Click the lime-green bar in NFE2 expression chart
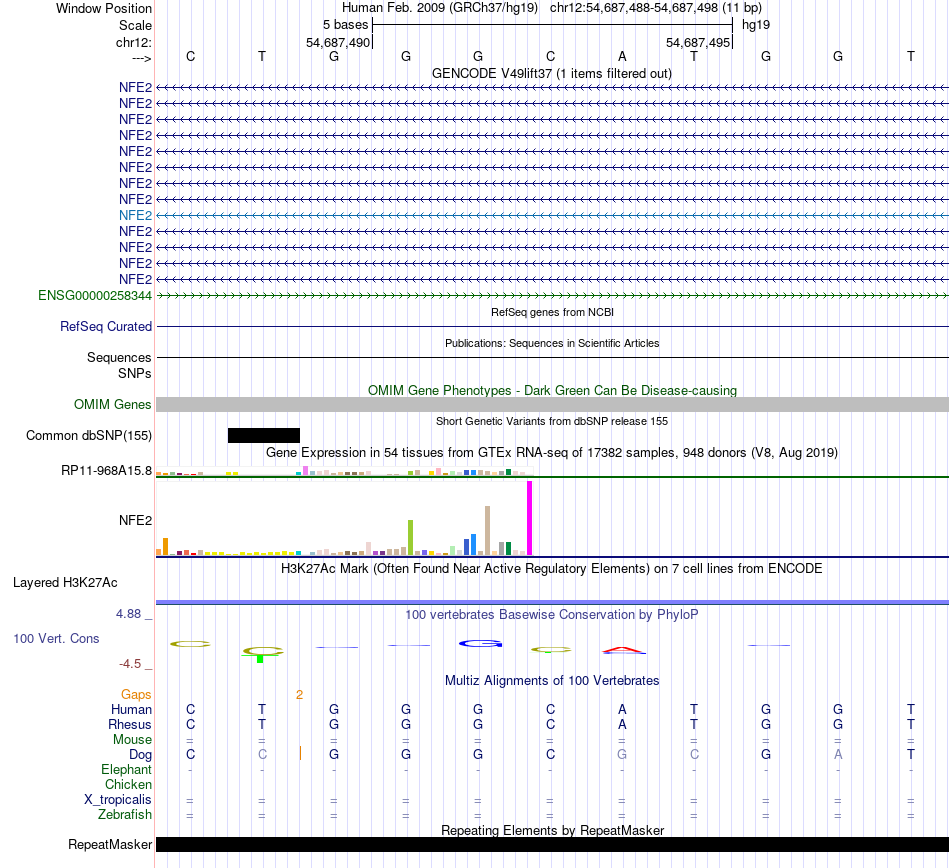The width and height of the screenshot is (950, 868). pos(410,537)
